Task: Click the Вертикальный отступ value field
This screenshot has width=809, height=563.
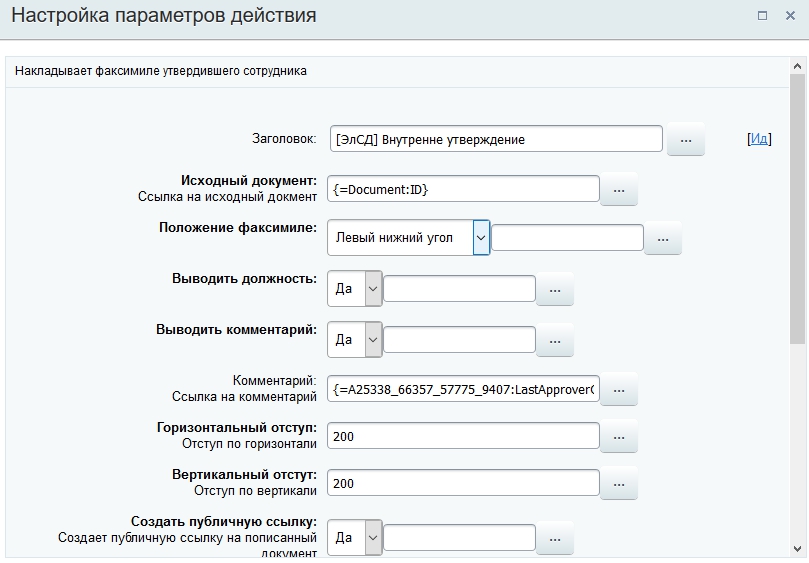Action: [x=464, y=484]
